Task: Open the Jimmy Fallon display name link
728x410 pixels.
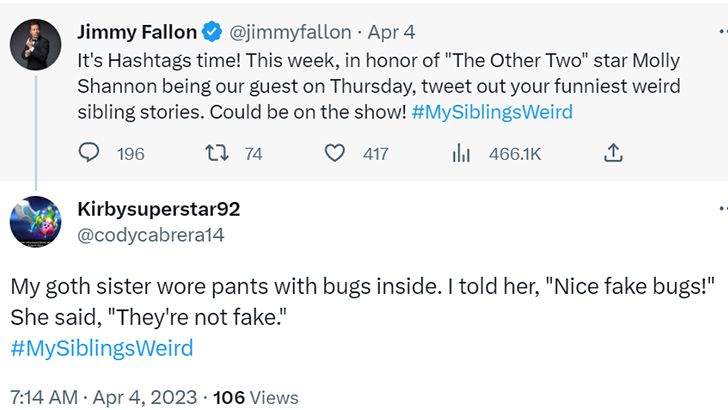Action: tap(137, 32)
